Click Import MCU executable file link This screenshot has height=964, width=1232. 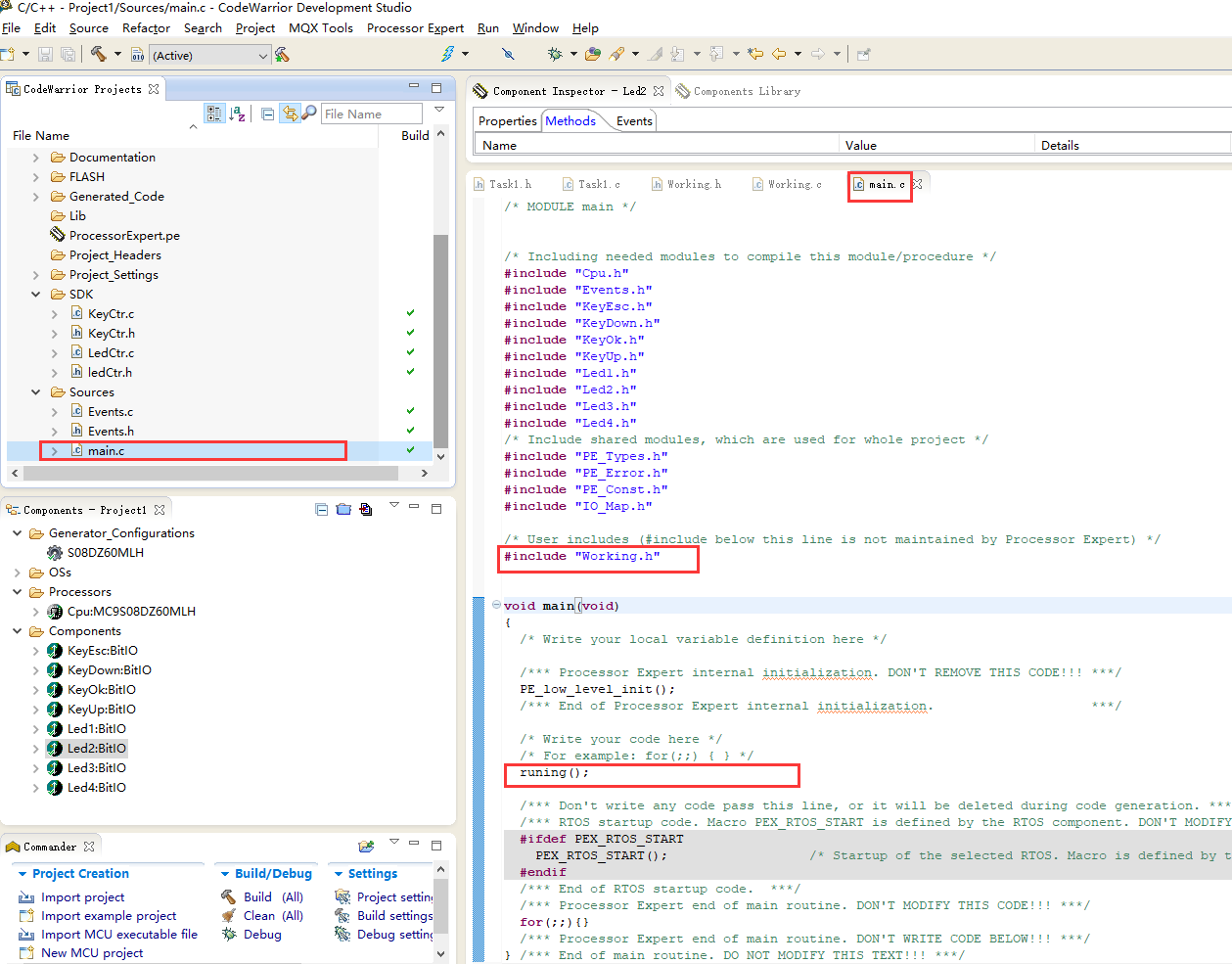pyautogui.click(x=119, y=935)
